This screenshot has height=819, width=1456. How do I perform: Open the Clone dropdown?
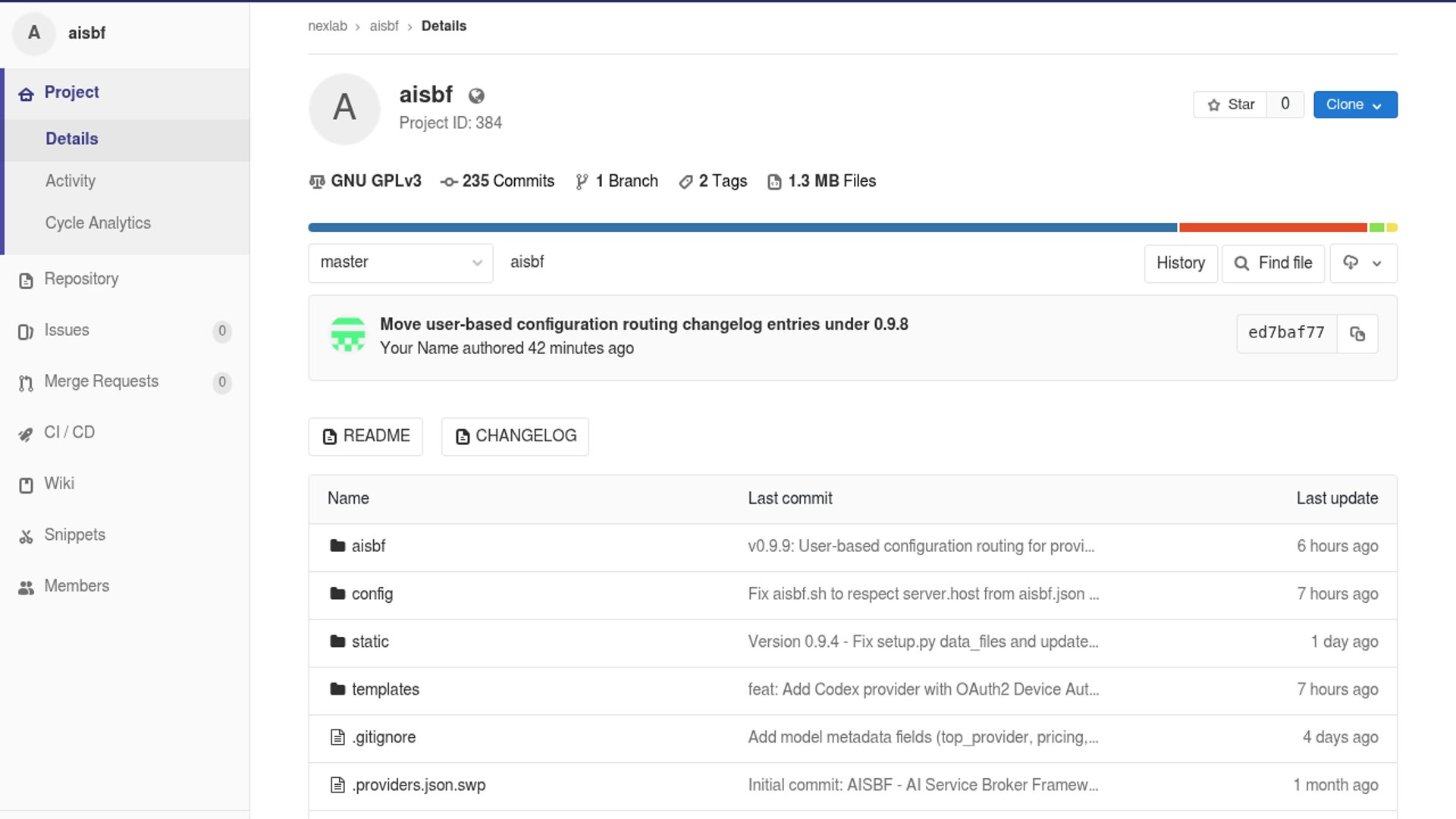click(x=1354, y=105)
